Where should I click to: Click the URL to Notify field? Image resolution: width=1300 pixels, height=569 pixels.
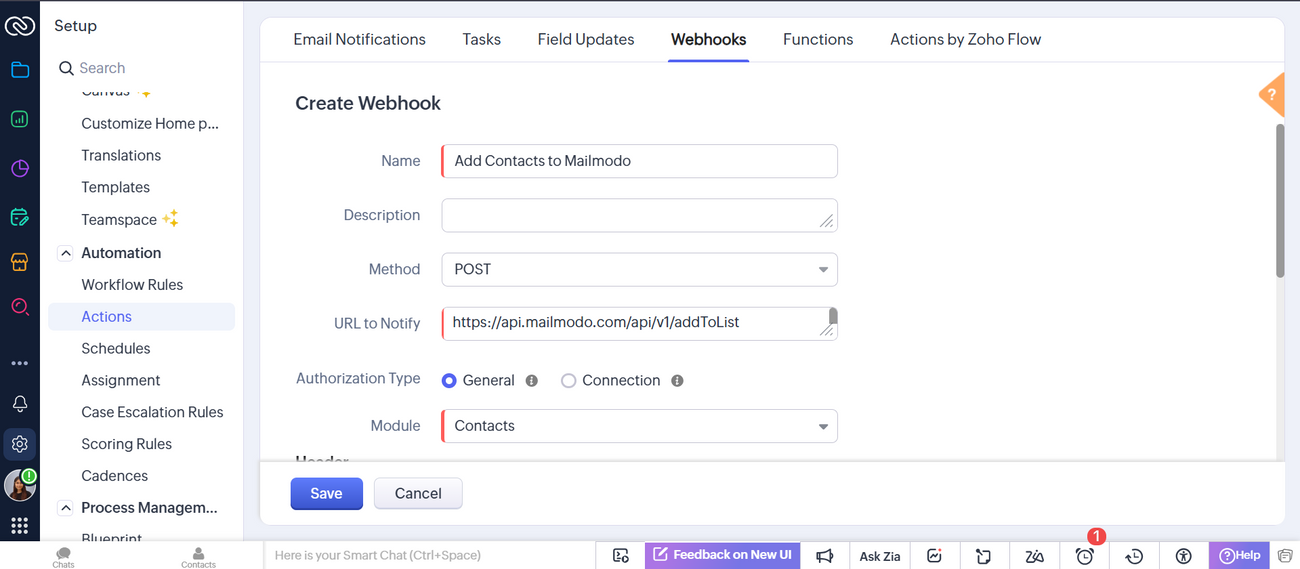[639, 323]
